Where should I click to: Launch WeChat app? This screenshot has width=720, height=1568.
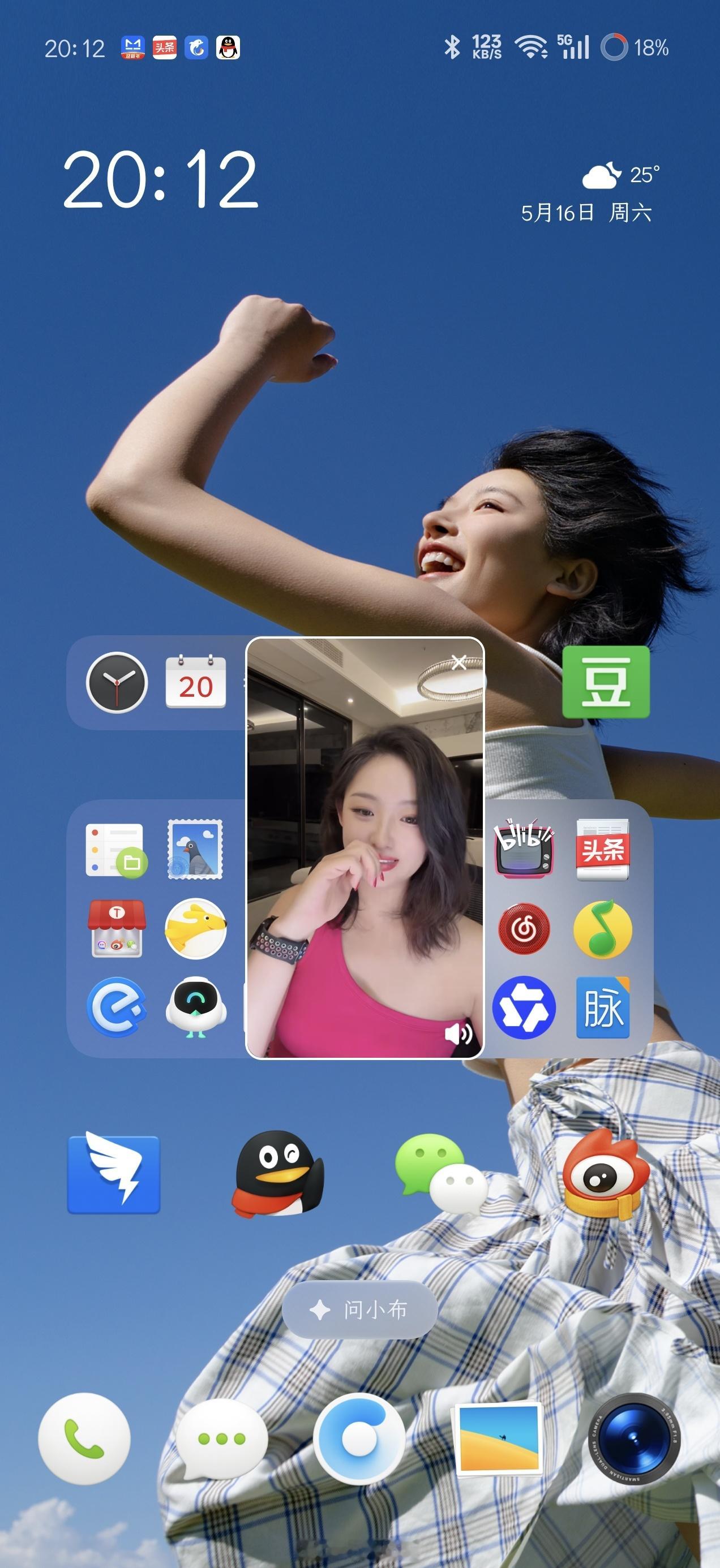(441, 1173)
